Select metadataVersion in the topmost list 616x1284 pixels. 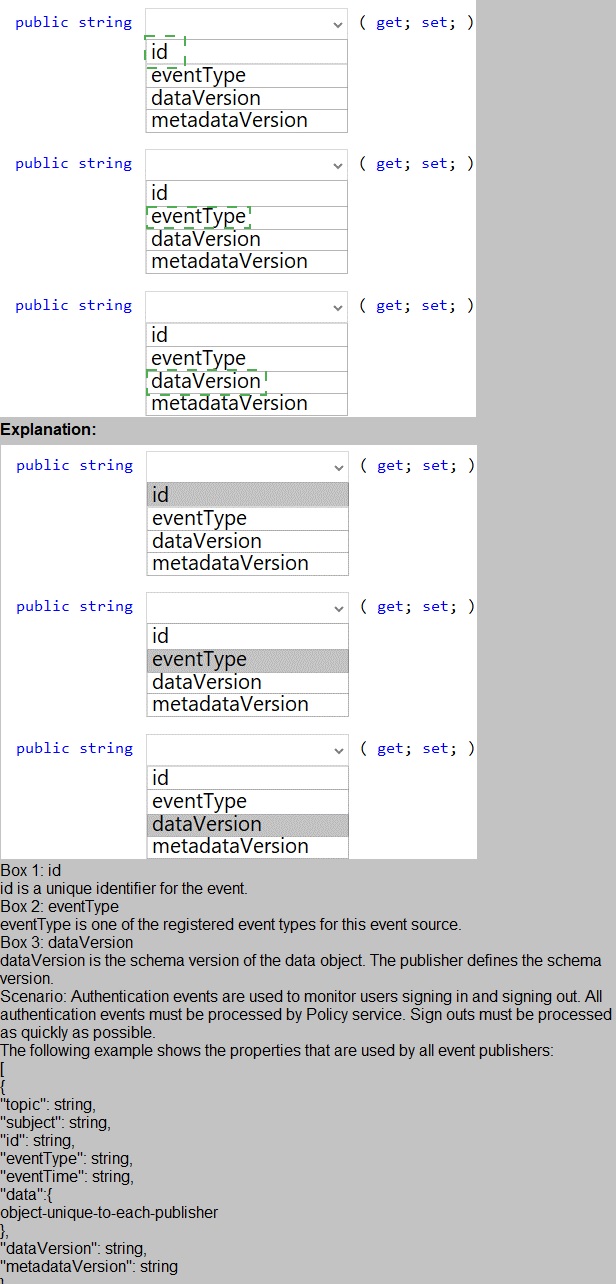[229, 120]
